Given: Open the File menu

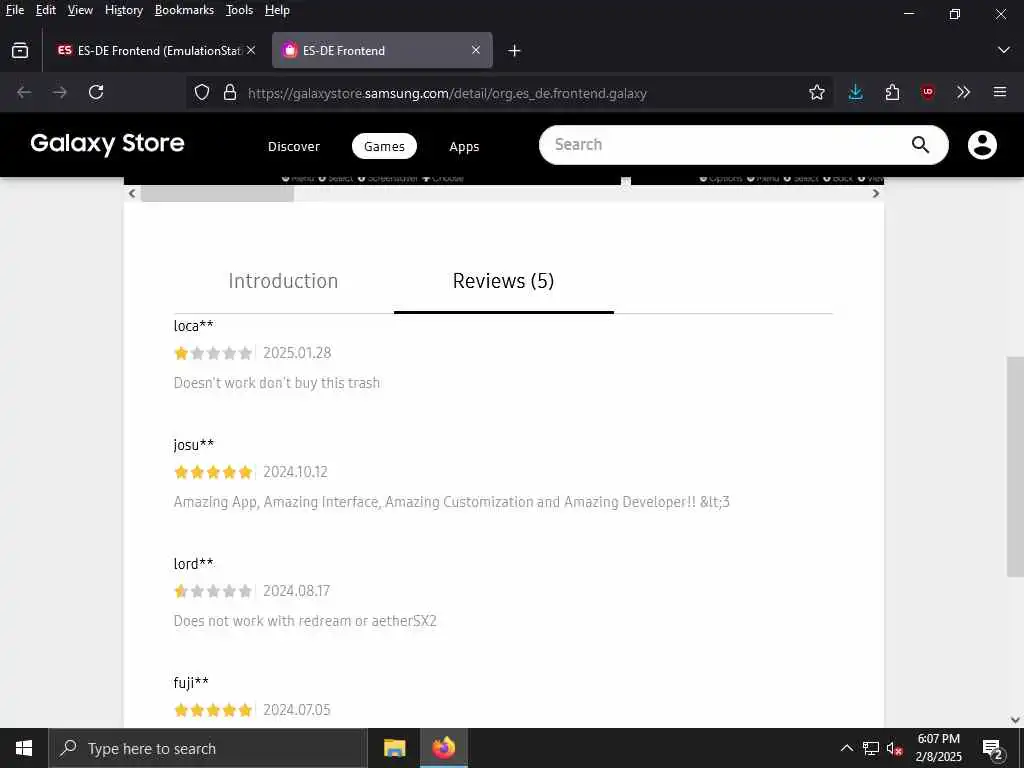Looking at the screenshot, I should point(14,10).
